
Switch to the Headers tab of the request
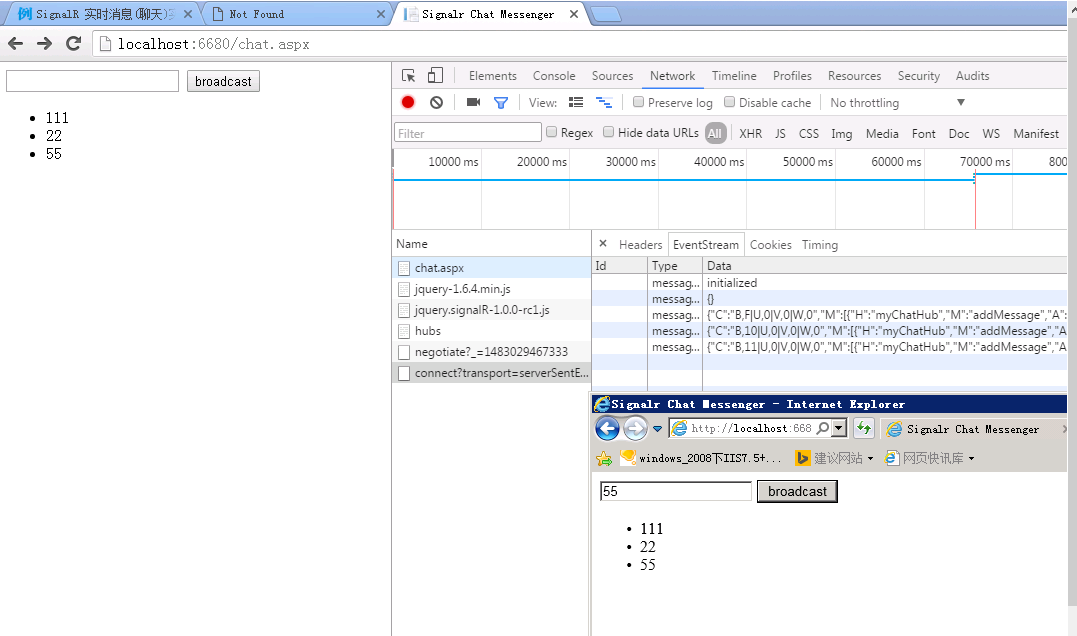pyautogui.click(x=640, y=245)
